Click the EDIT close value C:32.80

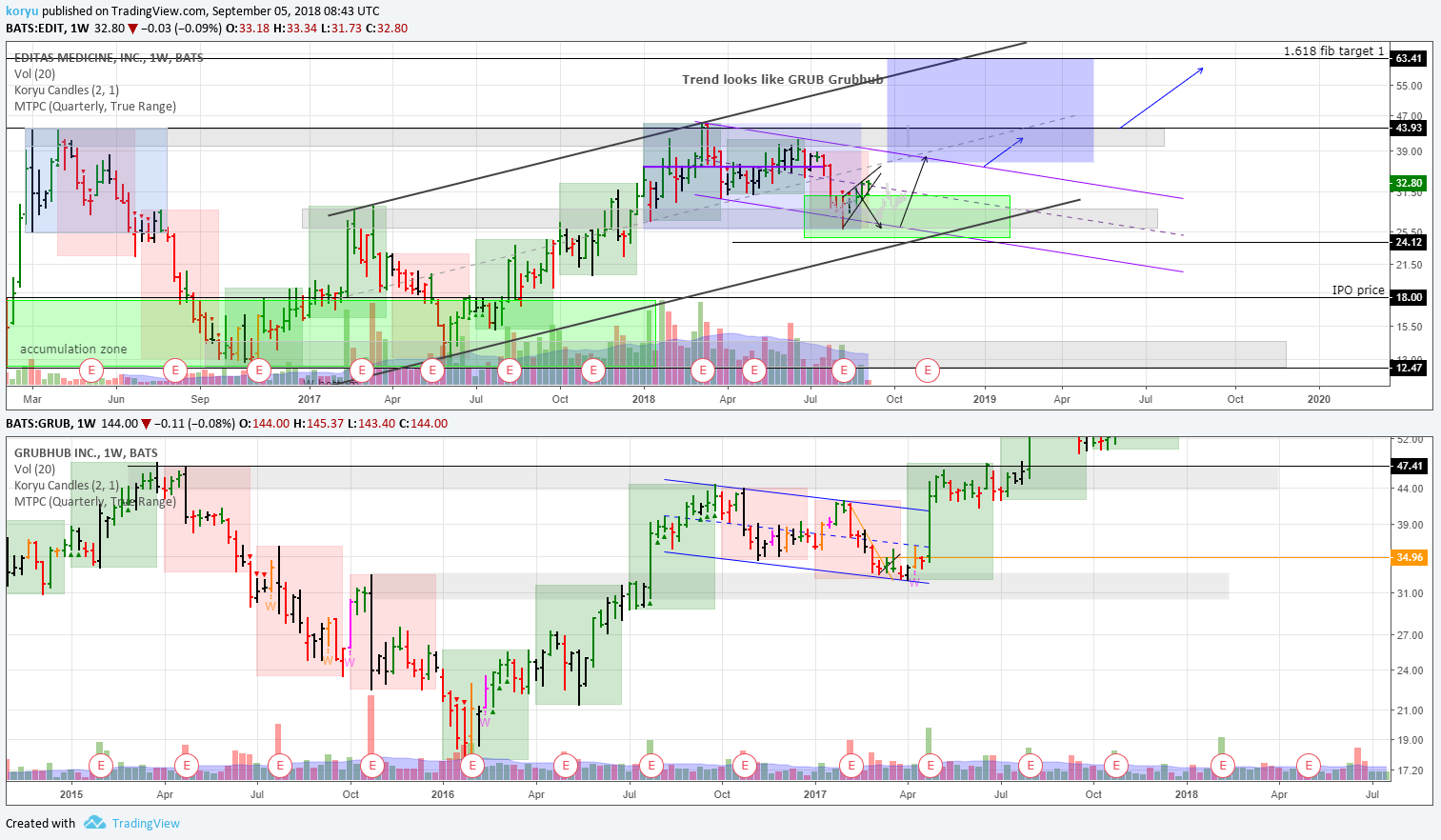386,28
